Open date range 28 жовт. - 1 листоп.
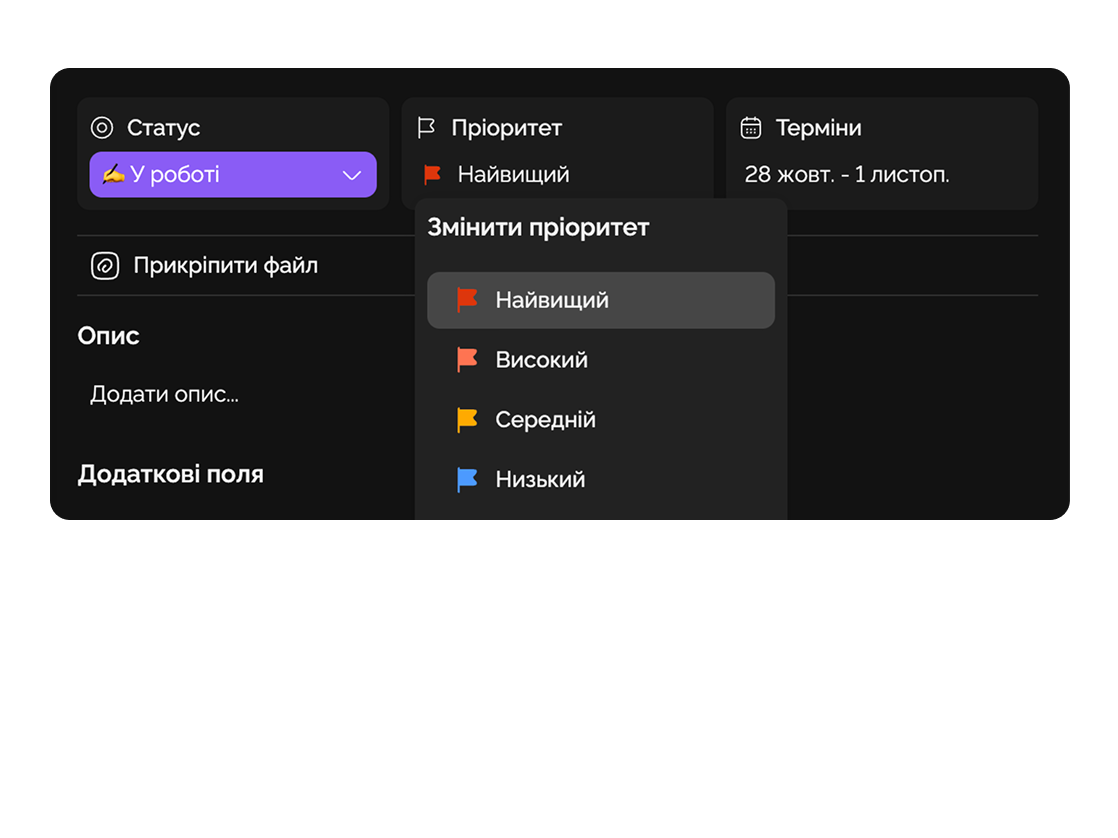 coord(847,175)
